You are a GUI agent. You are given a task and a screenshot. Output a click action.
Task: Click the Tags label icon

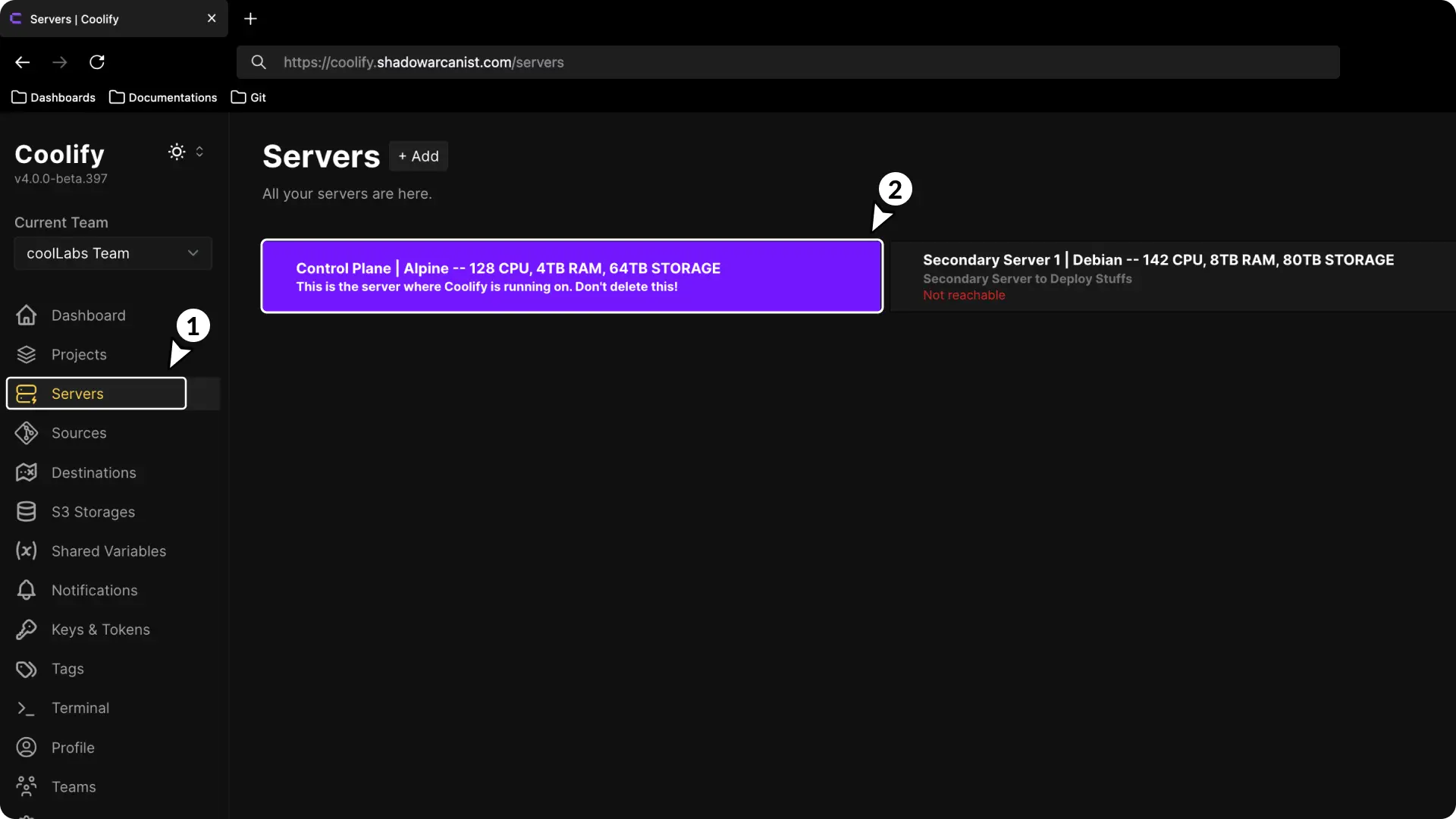point(27,669)
